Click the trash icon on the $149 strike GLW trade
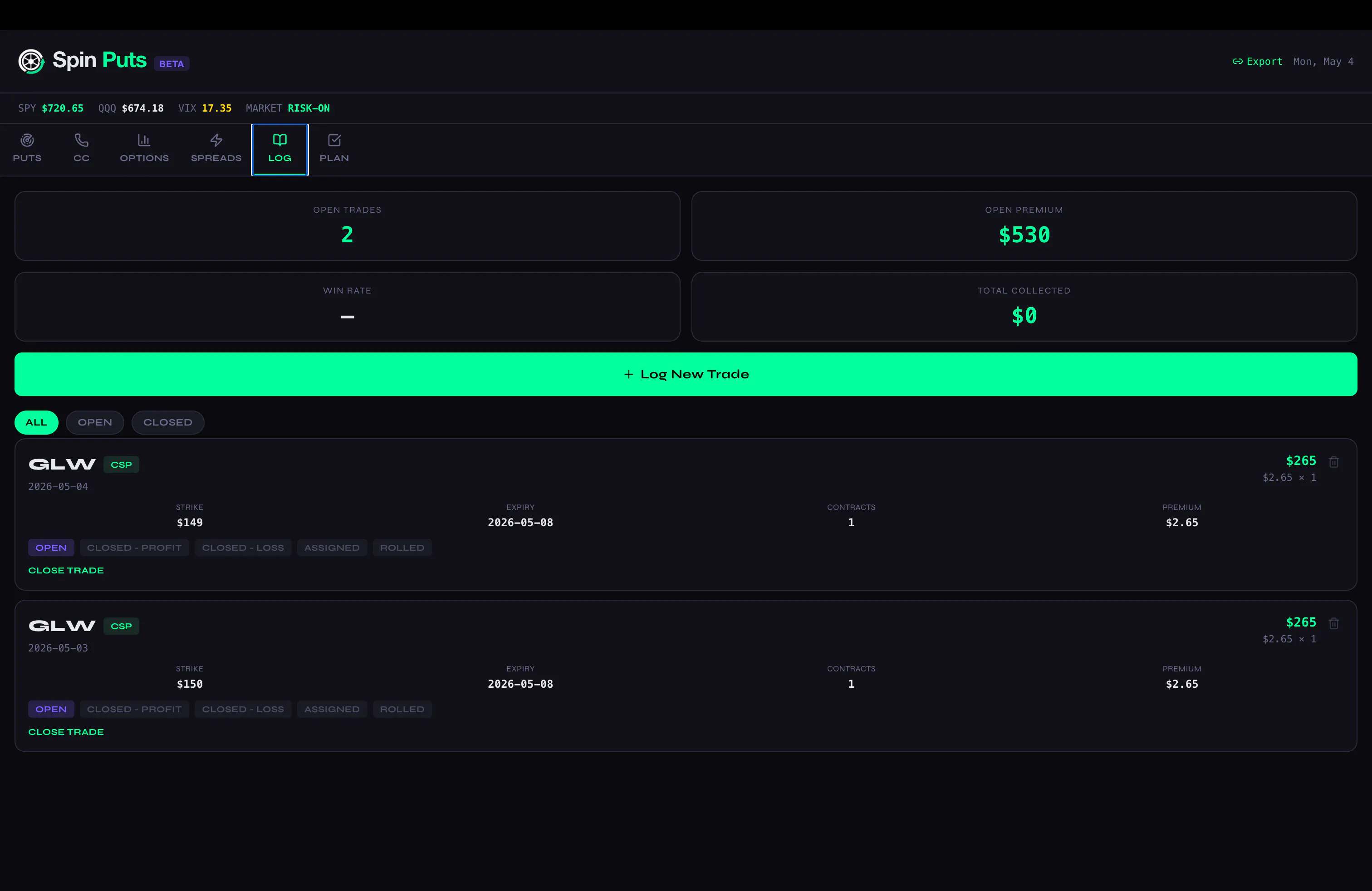 [x=1333, y=462]
